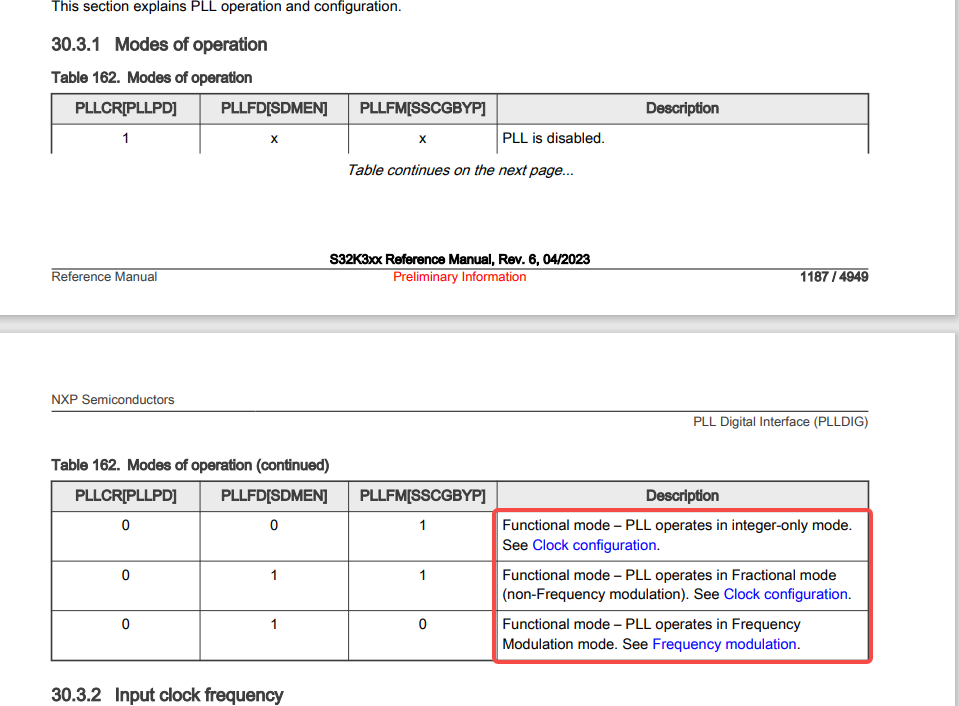The height and width of the screenshot is (706, 959).
Task: Click the NXP Semiconductors page header
Action: pos(113,399)
